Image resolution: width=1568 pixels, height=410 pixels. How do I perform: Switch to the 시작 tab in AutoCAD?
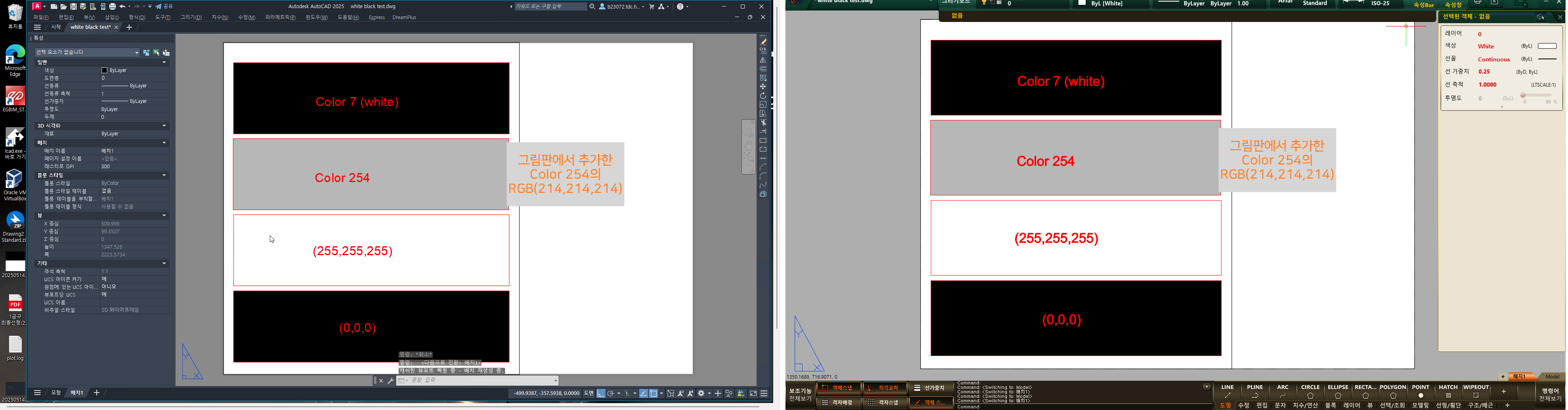[x=56, y=27]
